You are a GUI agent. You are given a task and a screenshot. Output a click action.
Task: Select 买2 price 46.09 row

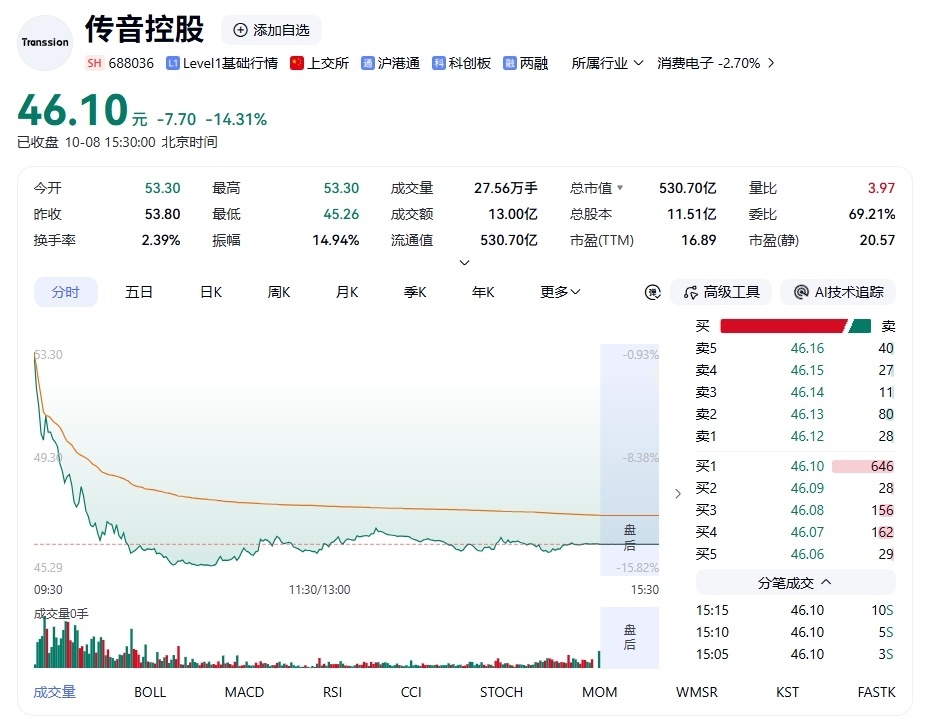click(x=795, y=488)
